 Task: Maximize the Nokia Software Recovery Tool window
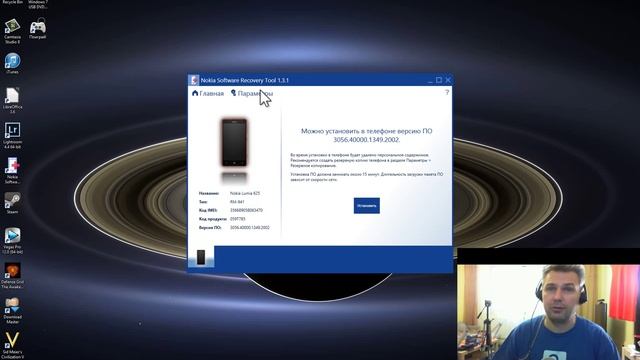[x=439, y=80]
